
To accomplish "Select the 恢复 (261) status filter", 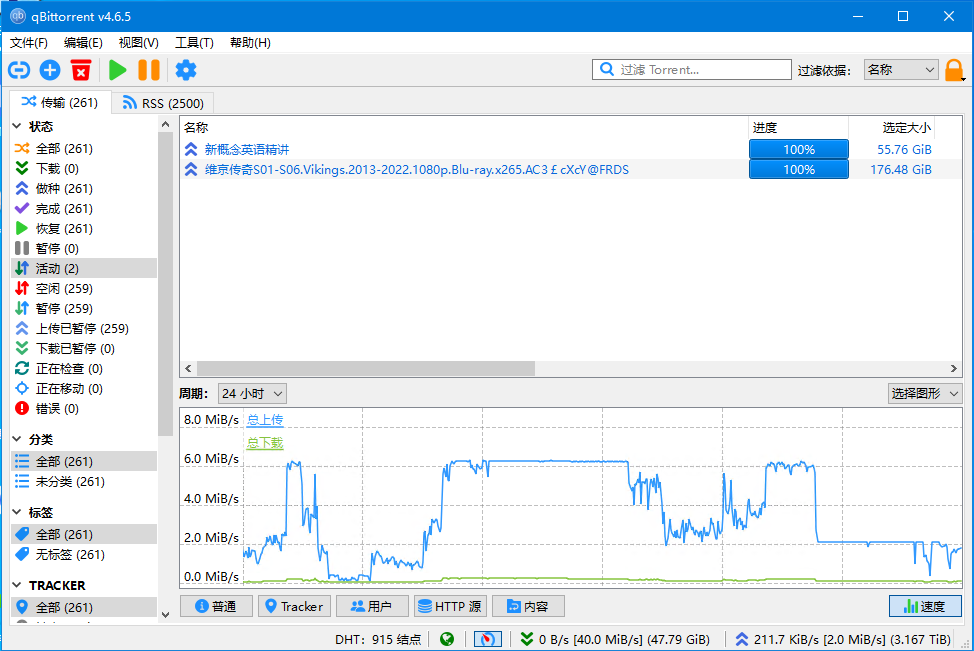I will (x=84, y=229).
